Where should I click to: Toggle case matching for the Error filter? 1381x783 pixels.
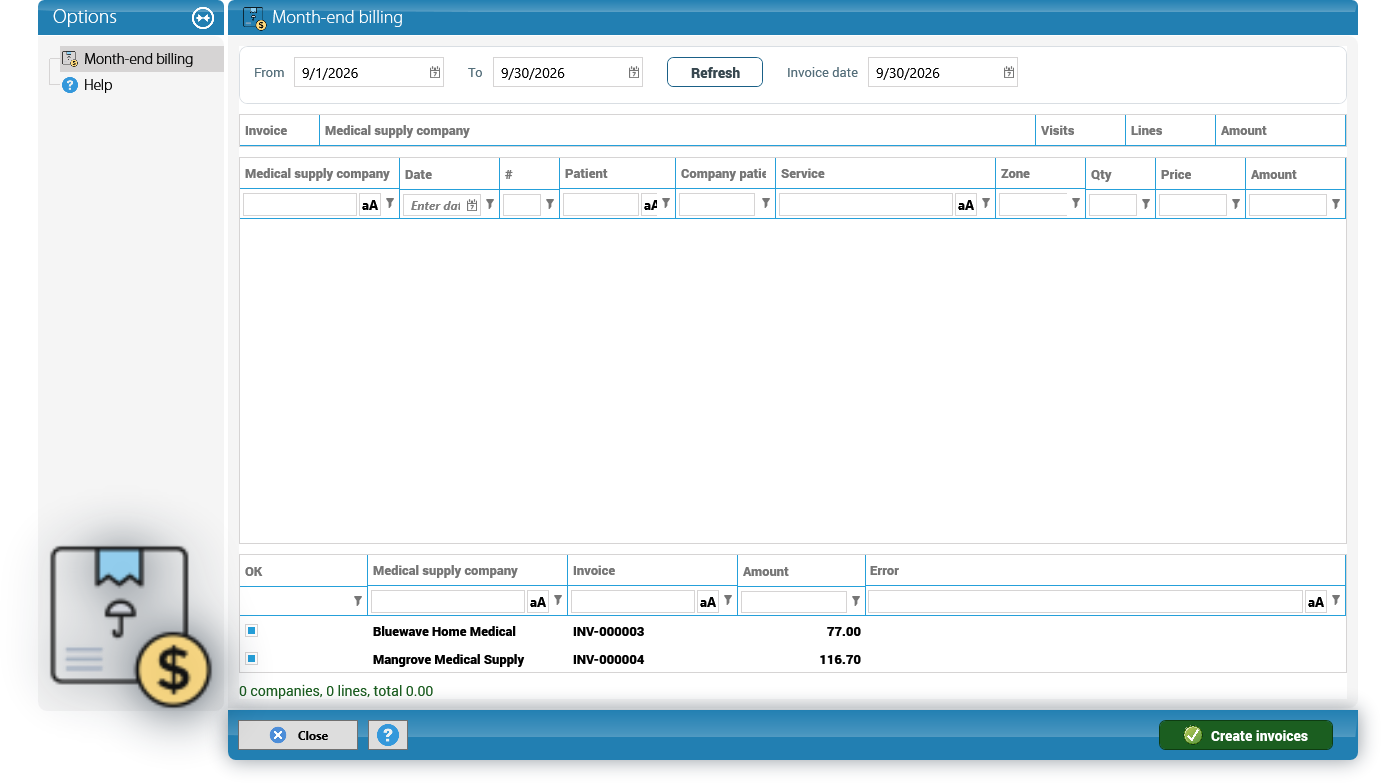[1316, 602]
